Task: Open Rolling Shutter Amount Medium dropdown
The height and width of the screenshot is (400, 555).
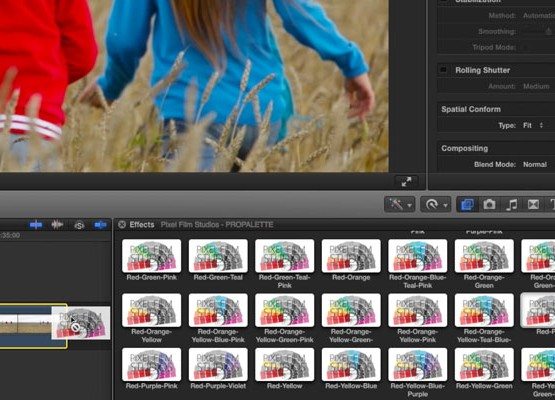Action: (x=536, y=86)
